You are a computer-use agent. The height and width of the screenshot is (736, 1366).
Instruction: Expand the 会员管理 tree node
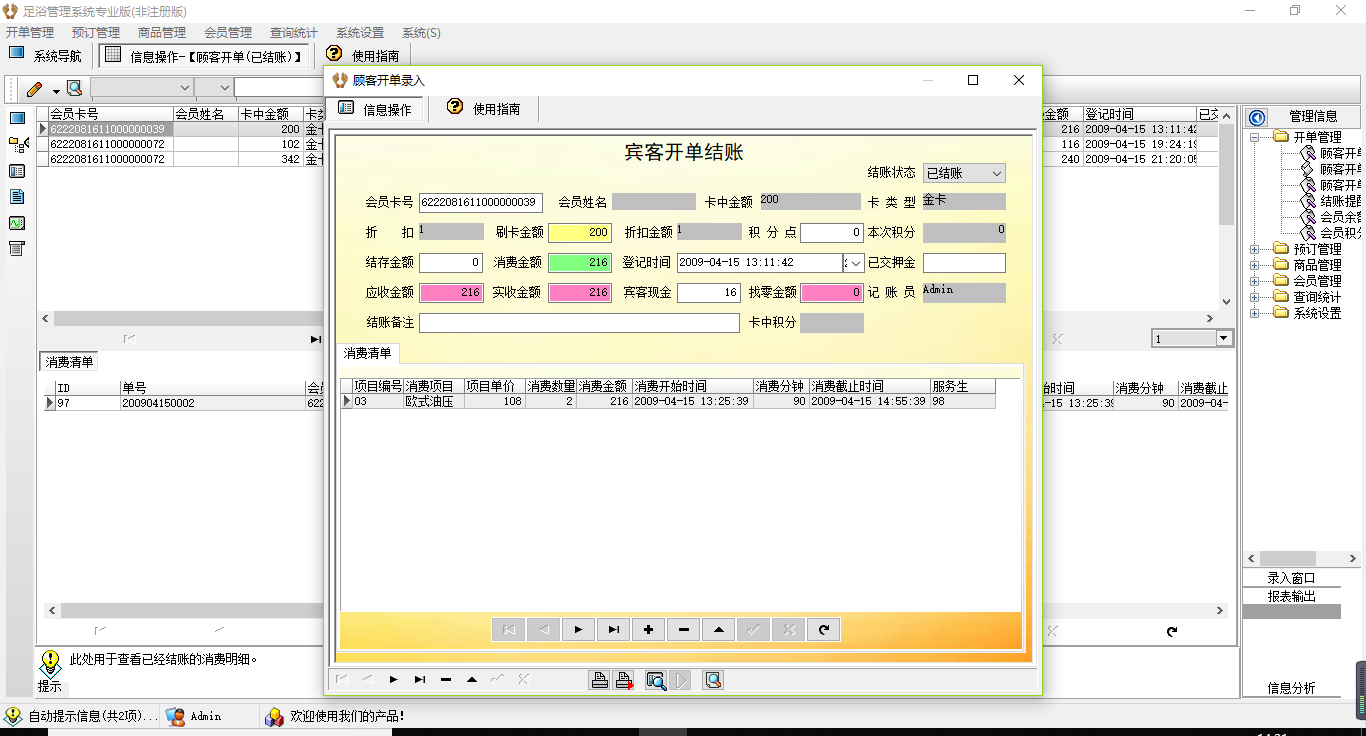tap(1255, 281)
